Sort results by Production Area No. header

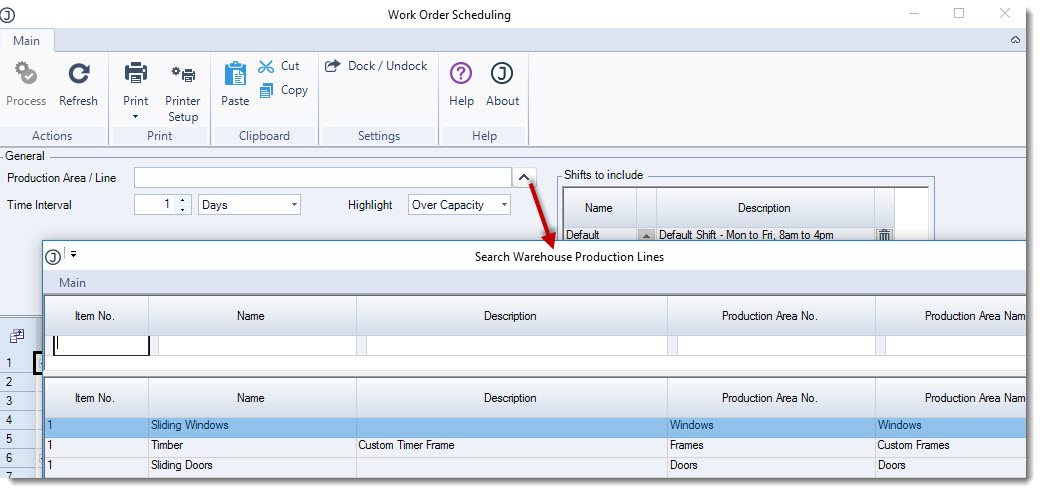pyautogui.click(x=771, y=398)
